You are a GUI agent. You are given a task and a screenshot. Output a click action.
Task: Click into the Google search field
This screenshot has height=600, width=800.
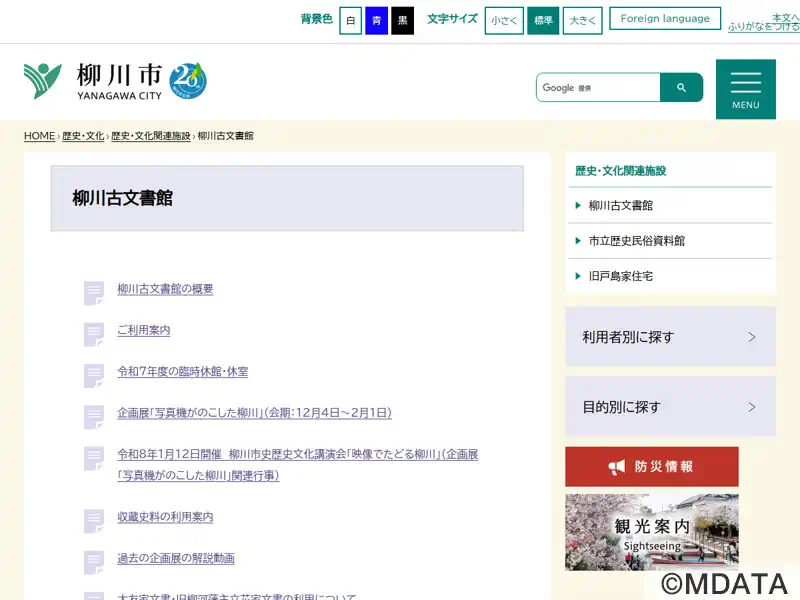(598, 88)
